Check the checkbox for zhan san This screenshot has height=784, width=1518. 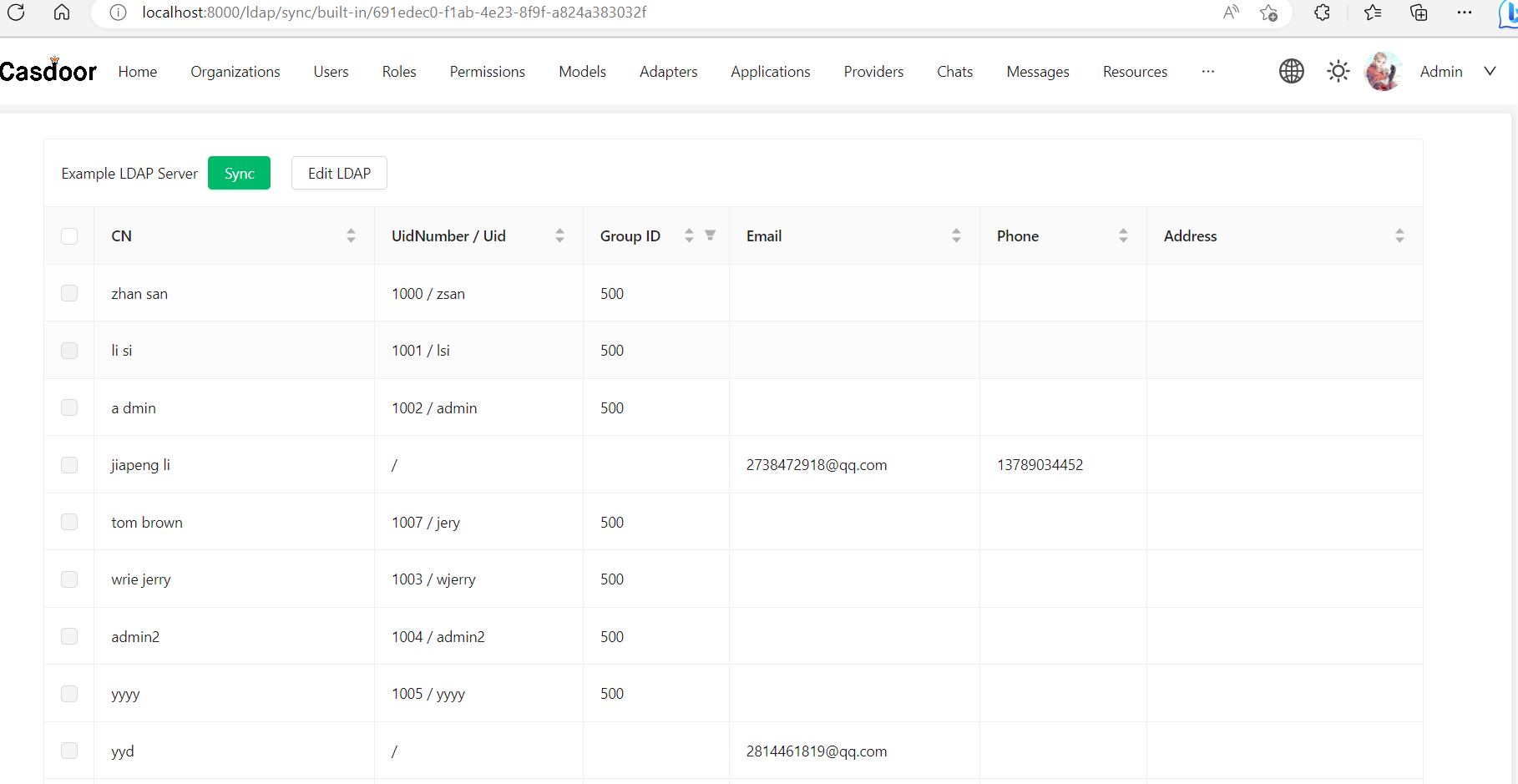tap(69, 293)
